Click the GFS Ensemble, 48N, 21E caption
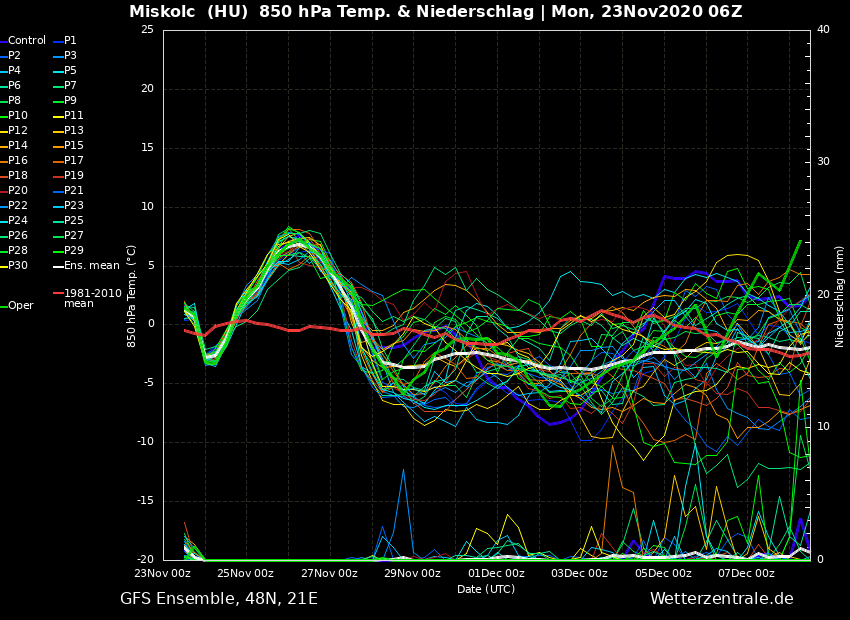This screenshot has height=620, width=850. (219, 599)
